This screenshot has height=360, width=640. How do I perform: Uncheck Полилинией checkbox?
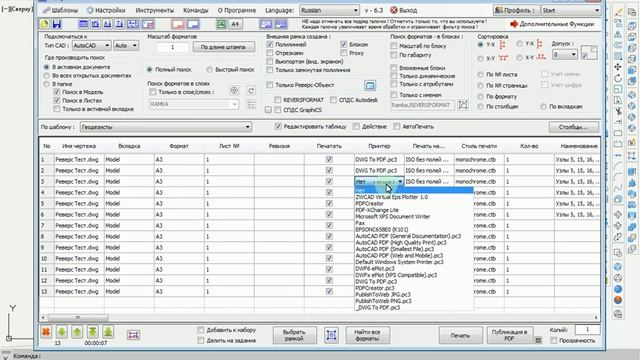pos(270,44)
